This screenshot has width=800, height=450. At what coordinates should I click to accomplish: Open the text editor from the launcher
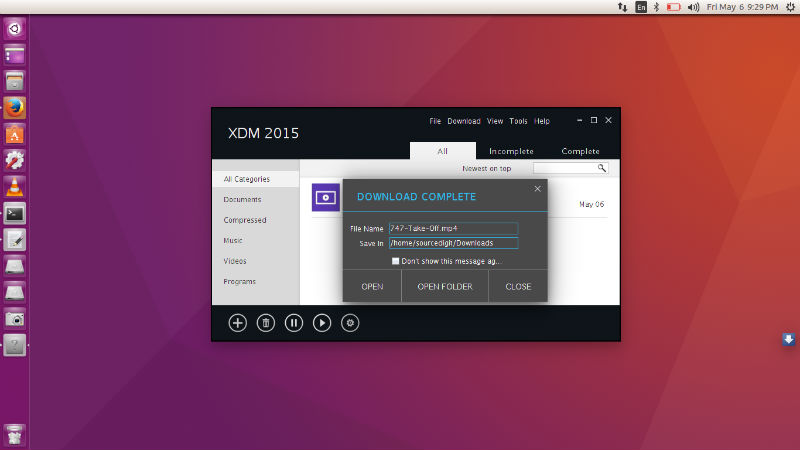pyautogui.click(x=14, y=240)
